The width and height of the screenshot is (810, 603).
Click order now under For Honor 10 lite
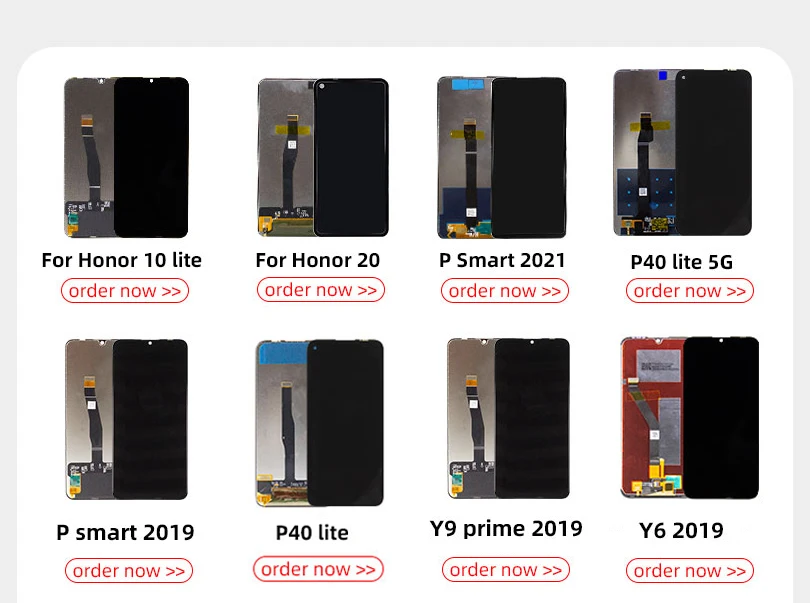pos(125,291)
